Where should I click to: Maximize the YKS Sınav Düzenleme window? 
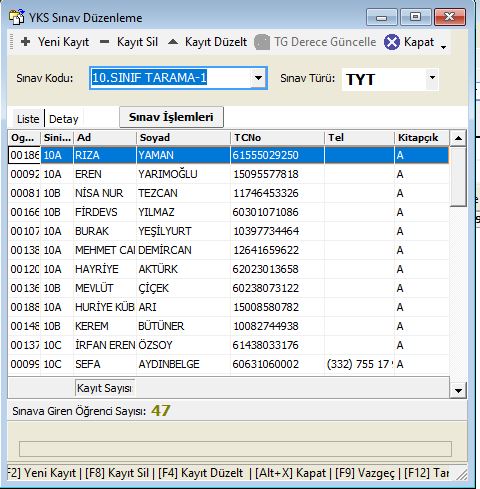click(x=415, y=17)
